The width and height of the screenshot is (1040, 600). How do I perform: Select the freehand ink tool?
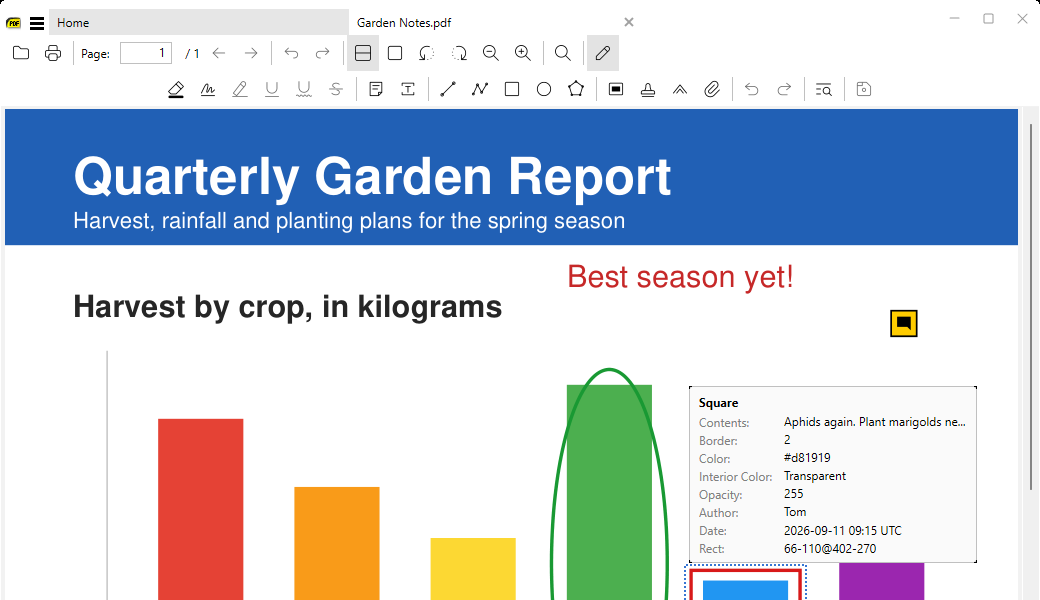point(208,90)
